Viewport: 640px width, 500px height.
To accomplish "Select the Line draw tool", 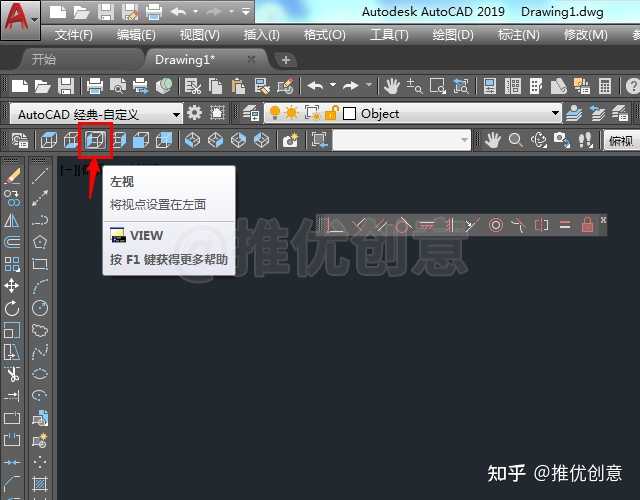I will tap(40, 176).
